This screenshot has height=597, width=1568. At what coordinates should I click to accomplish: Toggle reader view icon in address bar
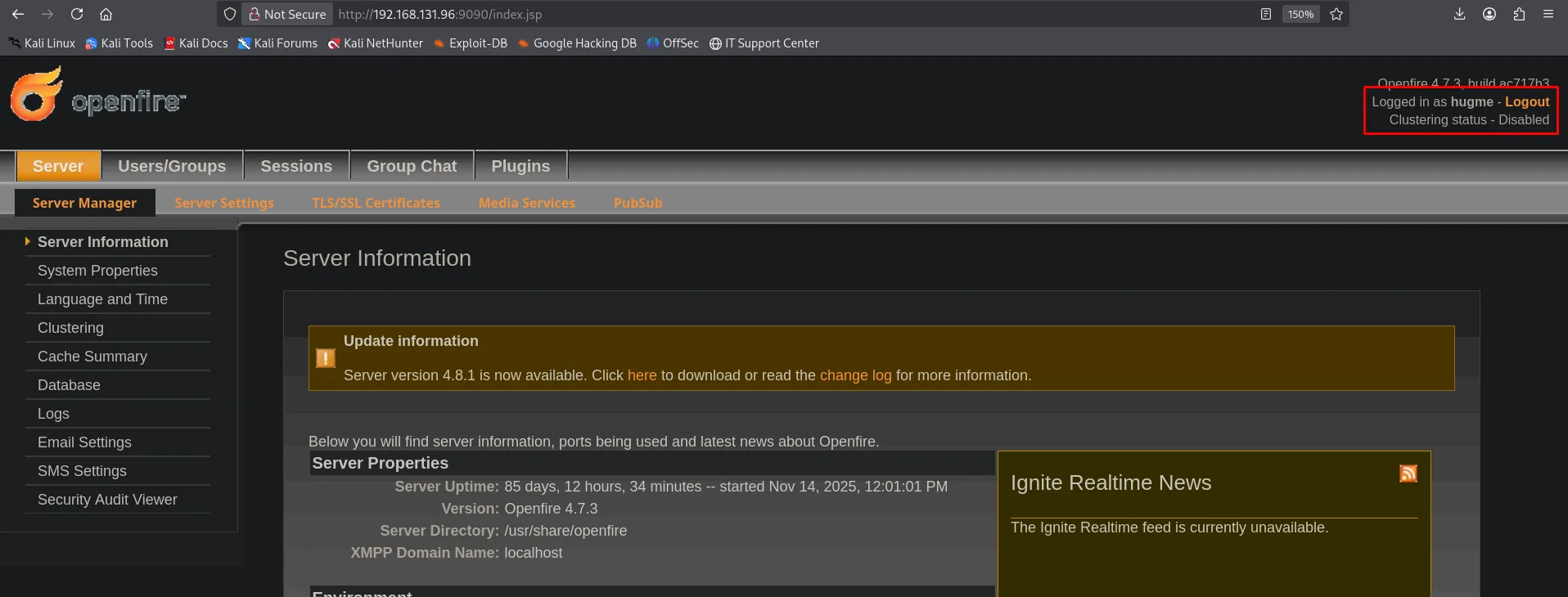coord(1265,14)
